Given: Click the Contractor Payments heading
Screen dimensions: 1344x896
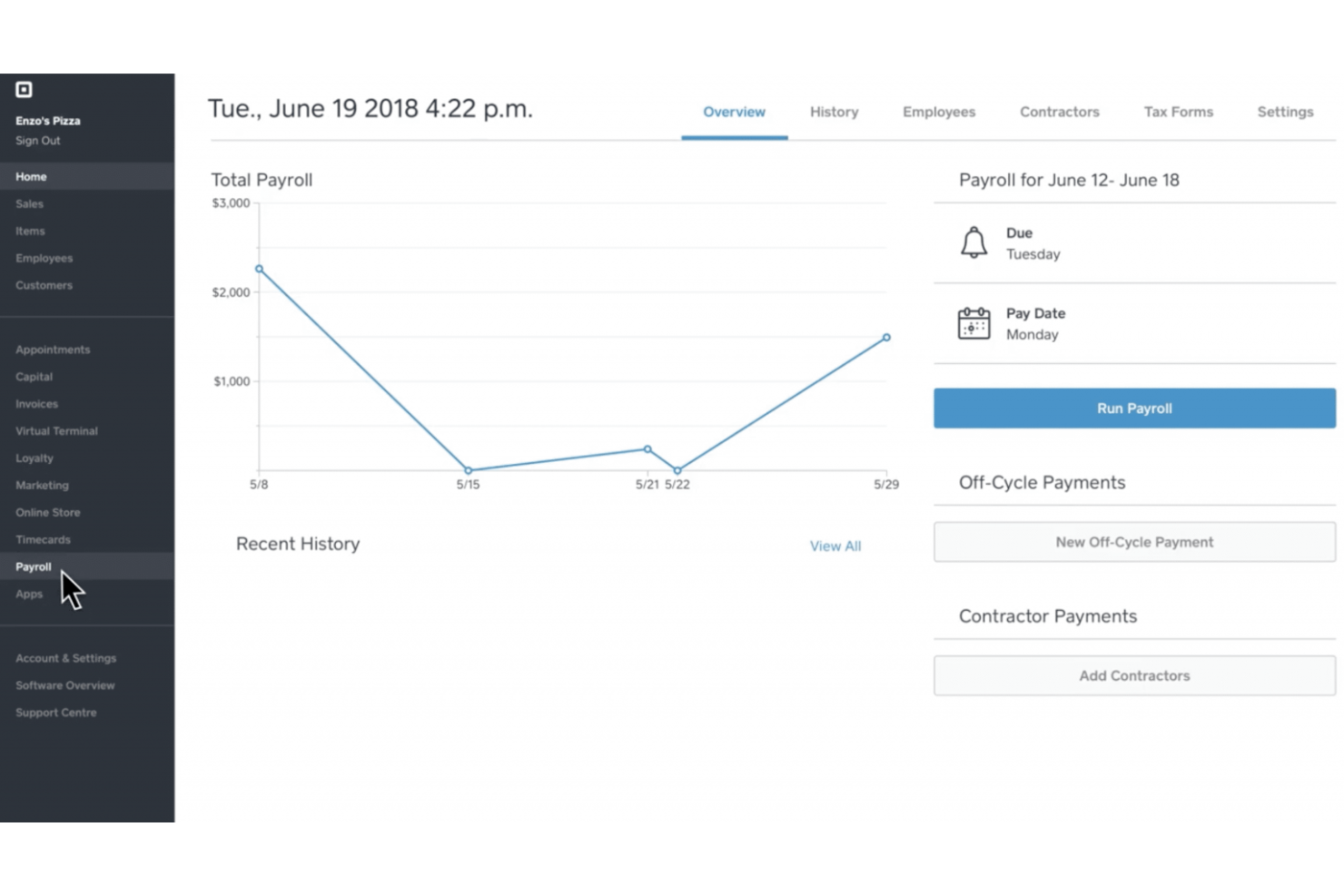Looking at the screenshot, I should pyautogui.click(x=1048, y=616).
